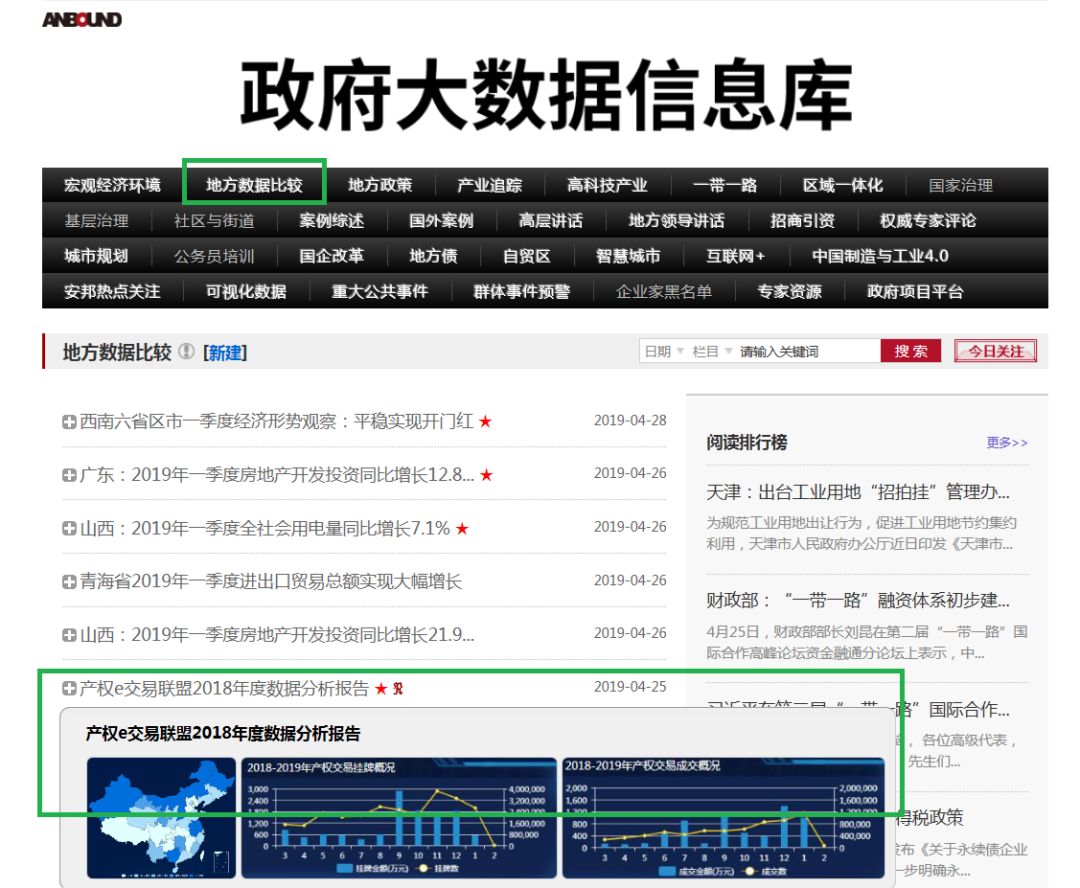
Task: Click red R badge on 产权e交易联盟 article
Action: coord(398,688)
